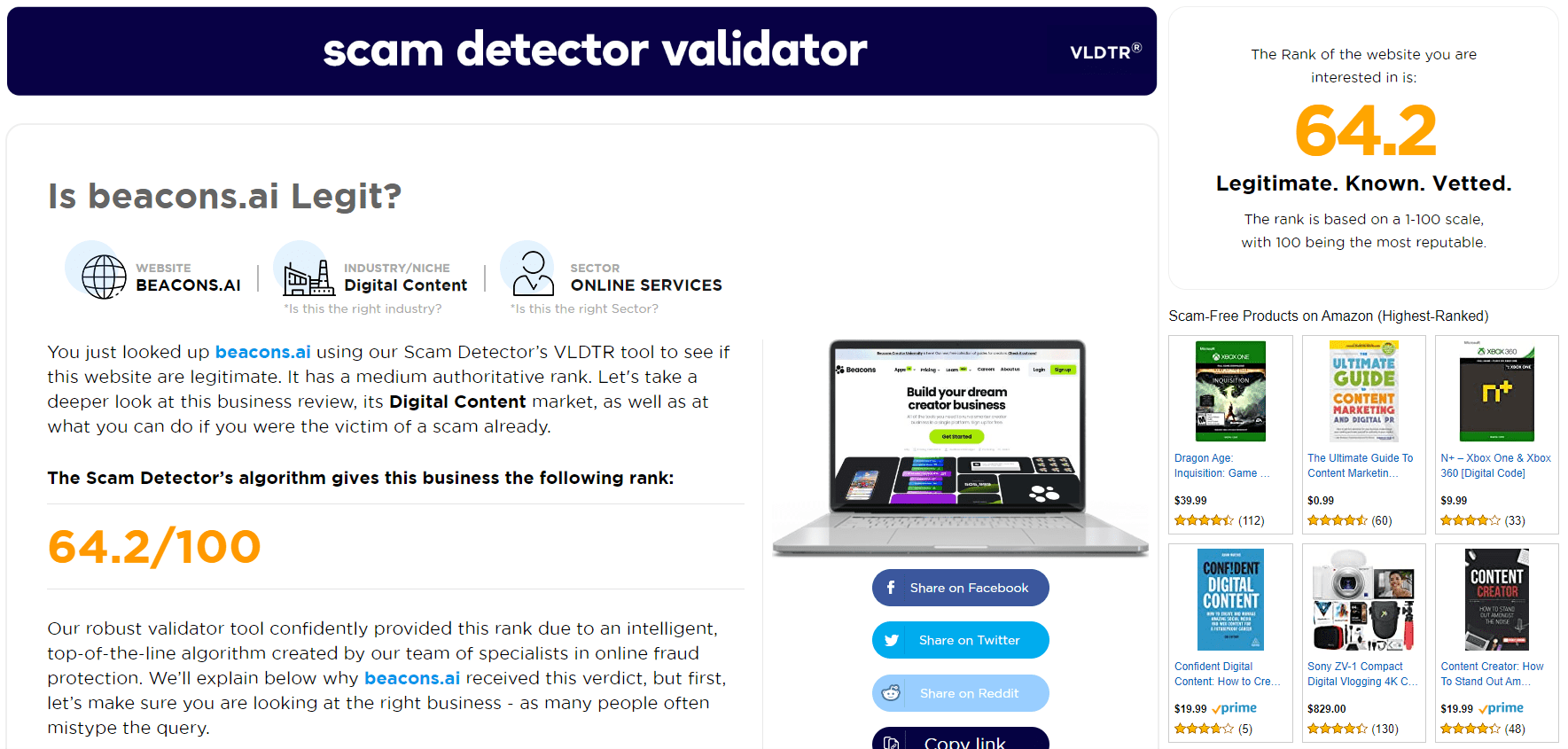Click the person sector icon
The width and height of the screenshot is (1568, 749).
click(533, 273)
